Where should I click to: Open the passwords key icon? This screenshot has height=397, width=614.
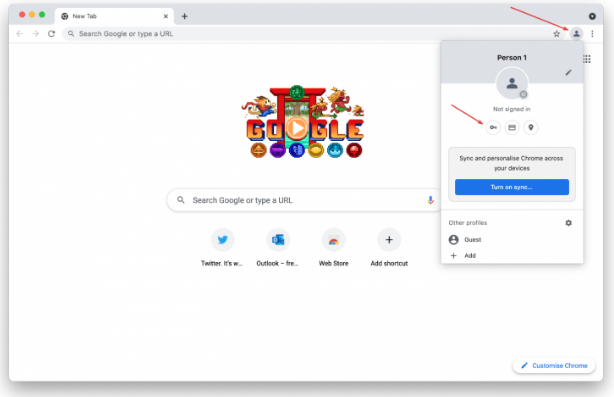(x=493, y=128)
